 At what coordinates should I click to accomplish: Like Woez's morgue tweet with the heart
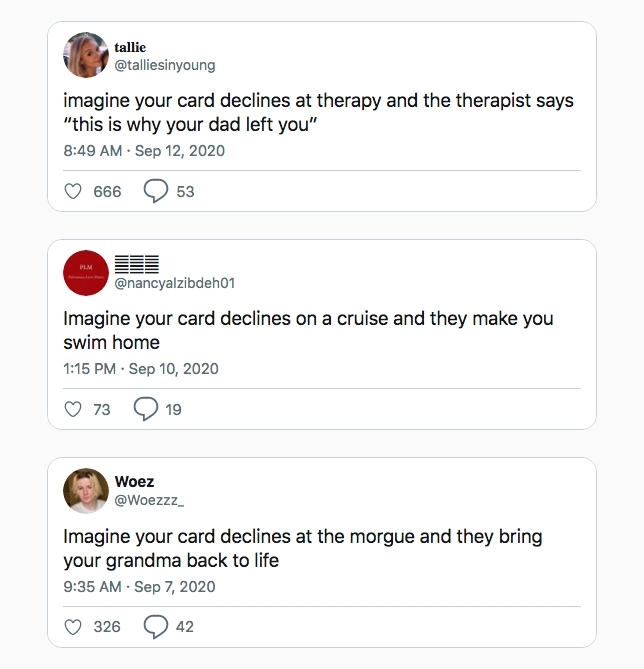tap(73, 627)
